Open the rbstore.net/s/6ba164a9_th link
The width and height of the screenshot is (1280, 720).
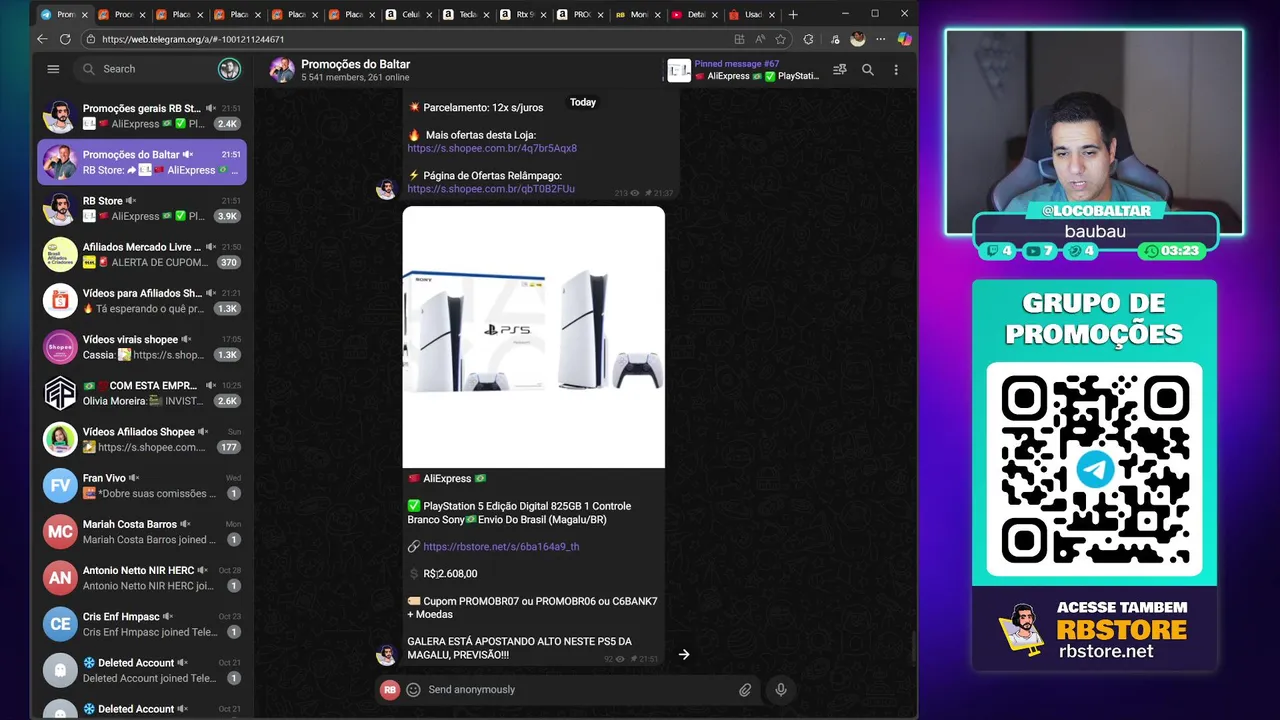[501, 547]
